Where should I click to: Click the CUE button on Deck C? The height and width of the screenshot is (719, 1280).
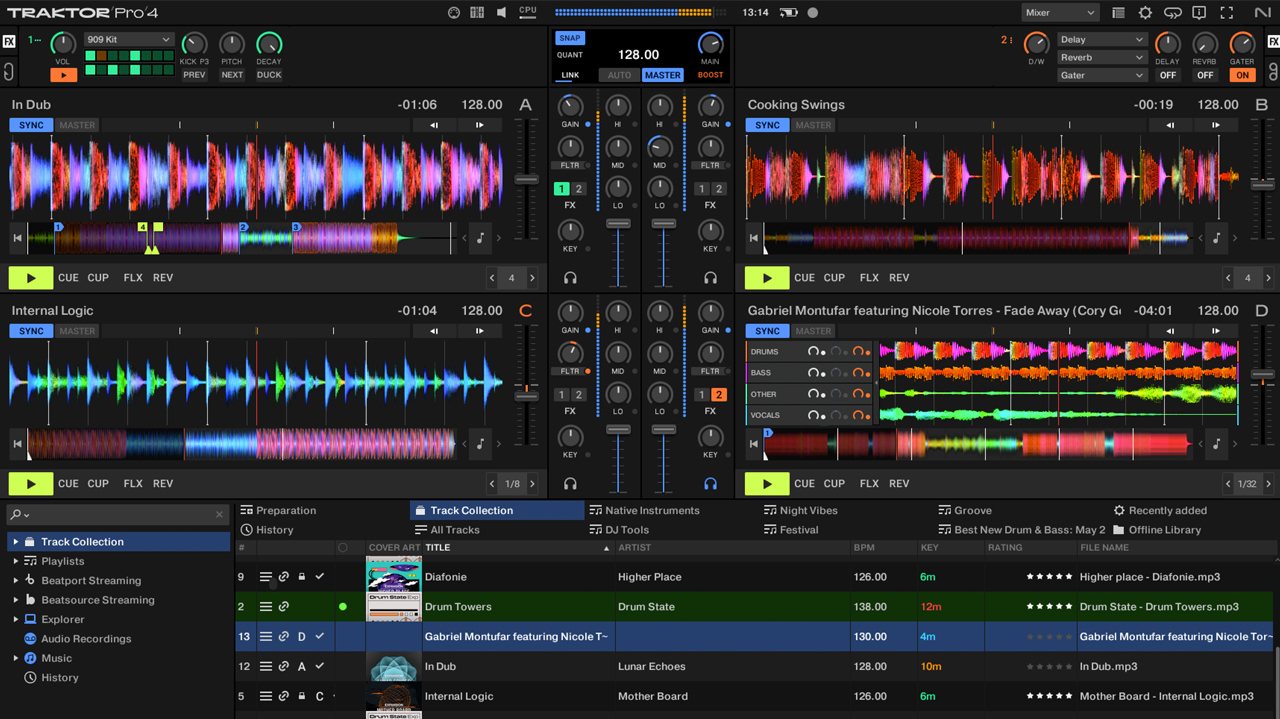point(68,484)
